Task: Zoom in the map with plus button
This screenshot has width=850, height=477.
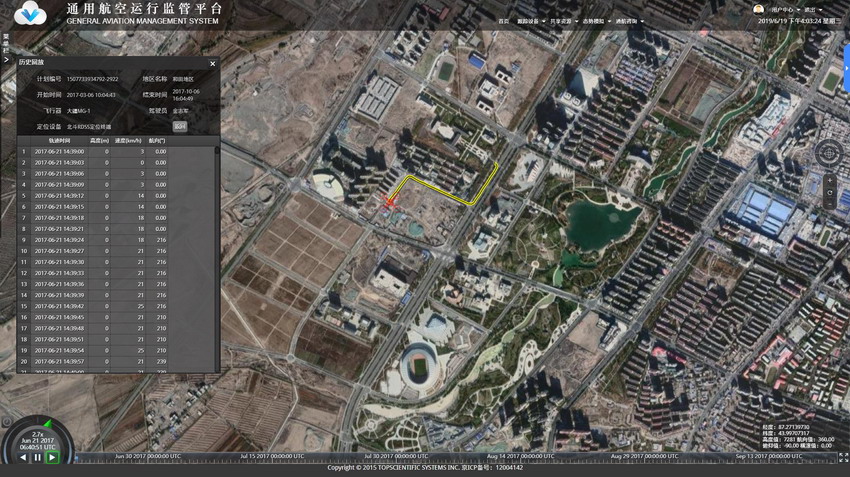Action: click(829, 180)
